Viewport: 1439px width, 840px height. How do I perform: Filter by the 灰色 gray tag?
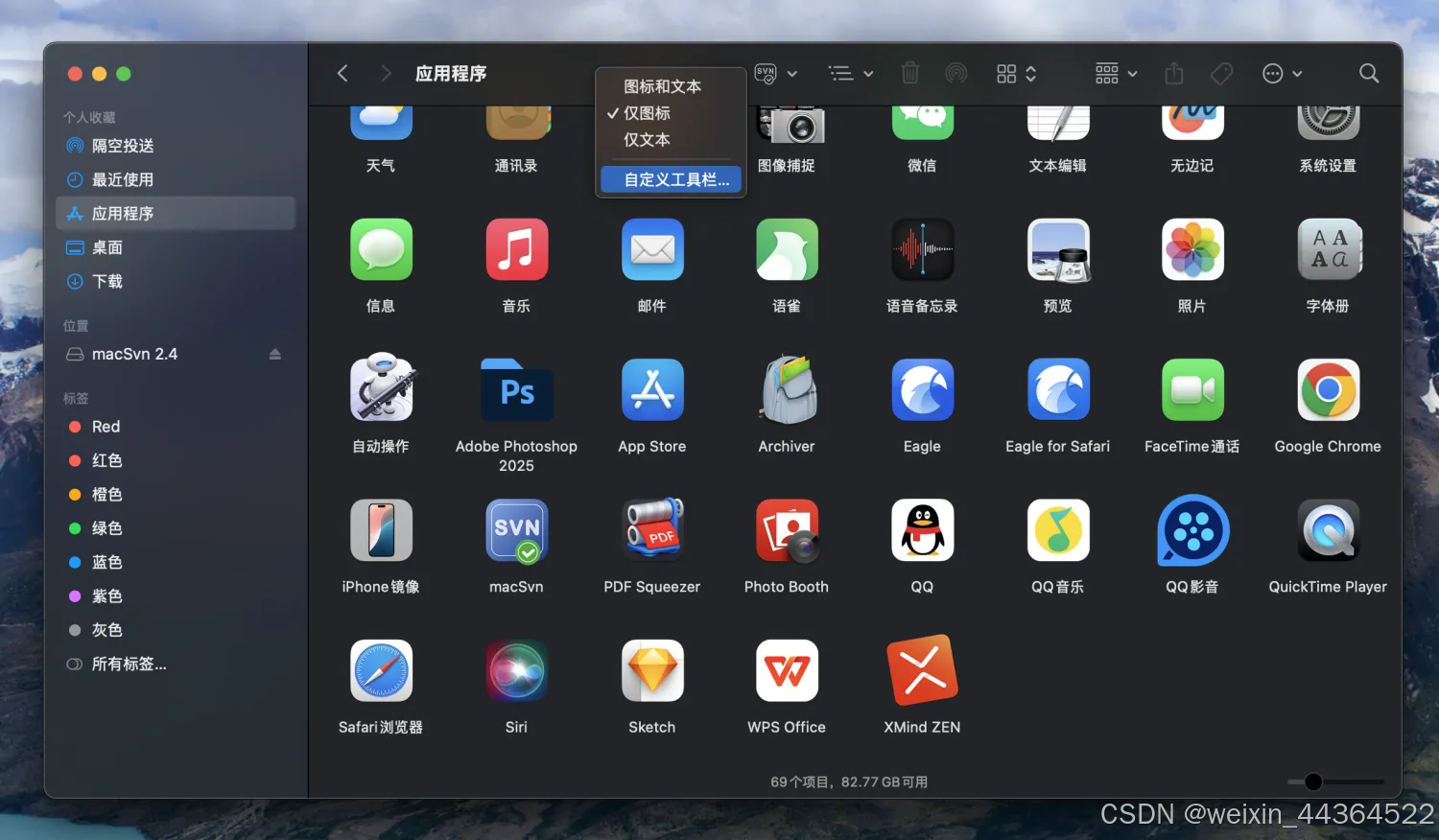coord(176,630)
